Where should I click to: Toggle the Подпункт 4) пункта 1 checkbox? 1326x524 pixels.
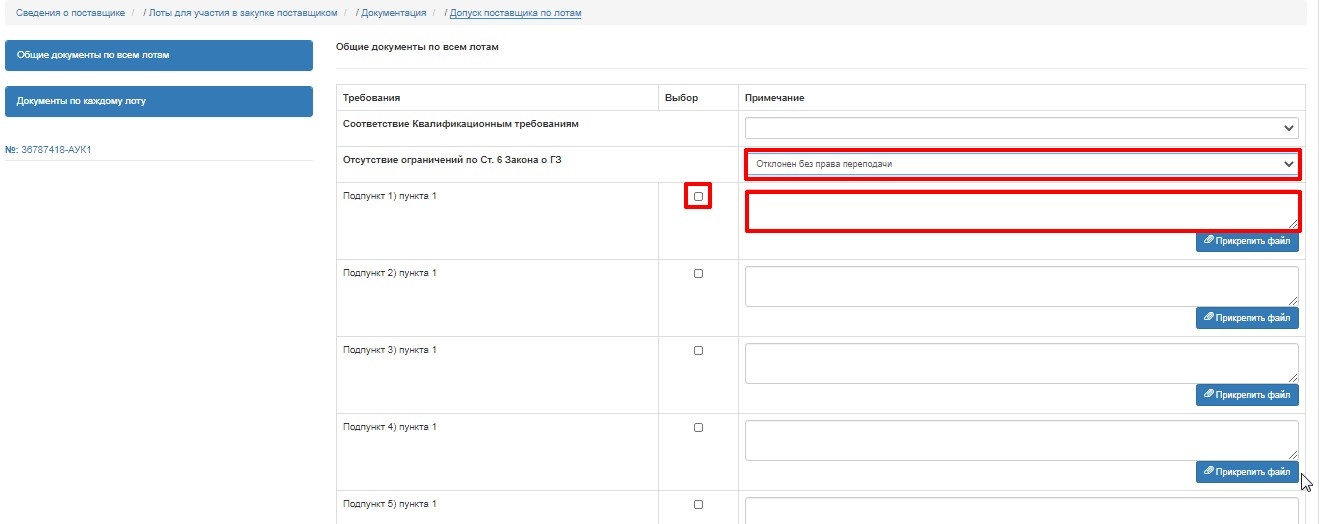pyautogui.click(x=698, y=428)
